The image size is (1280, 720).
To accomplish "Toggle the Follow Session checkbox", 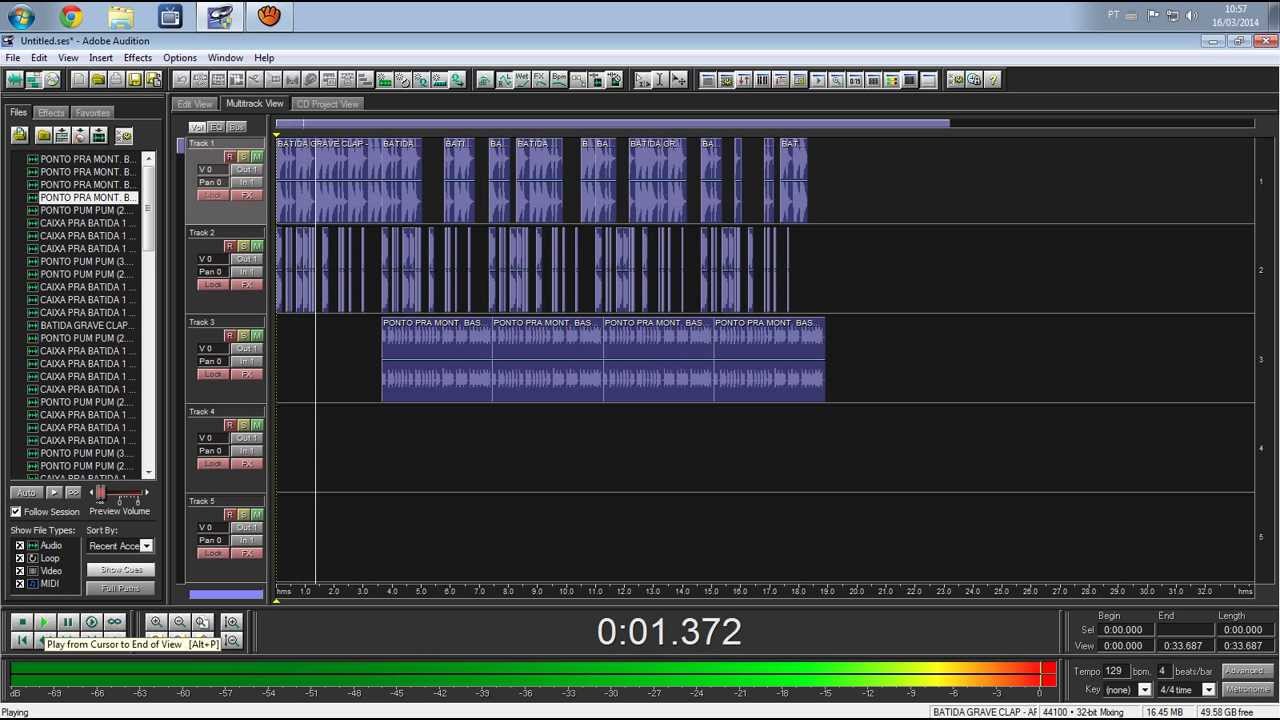I will (15, 511).
